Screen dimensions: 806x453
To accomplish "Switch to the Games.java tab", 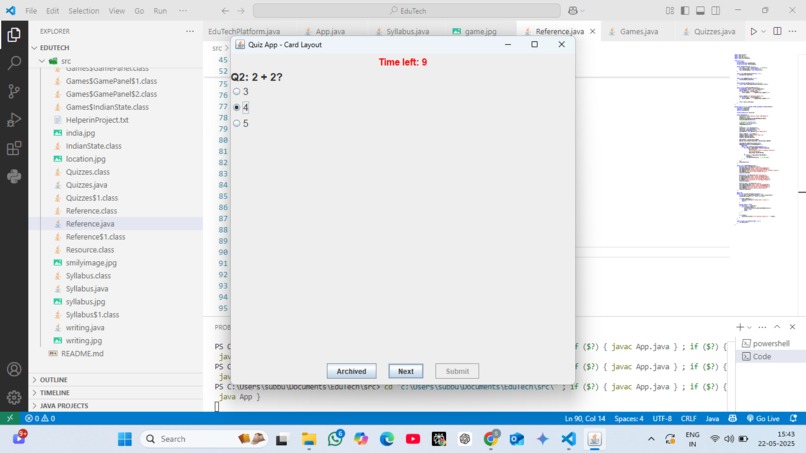I will [638, 31].
